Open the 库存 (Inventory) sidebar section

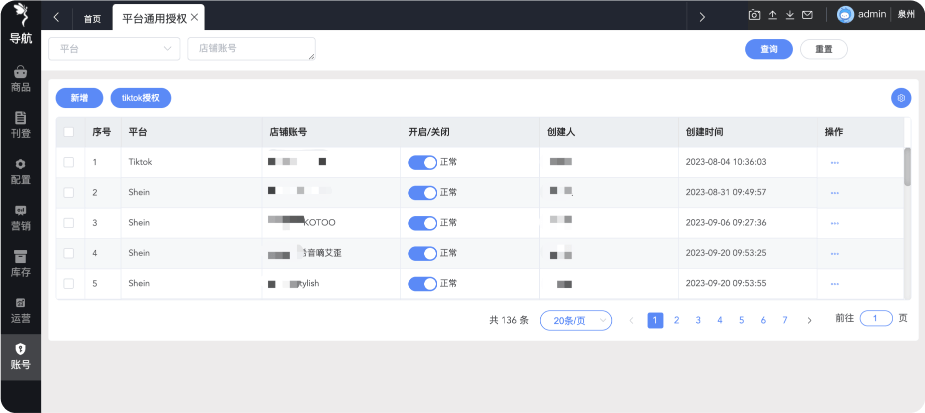click(x=20, y=263)
